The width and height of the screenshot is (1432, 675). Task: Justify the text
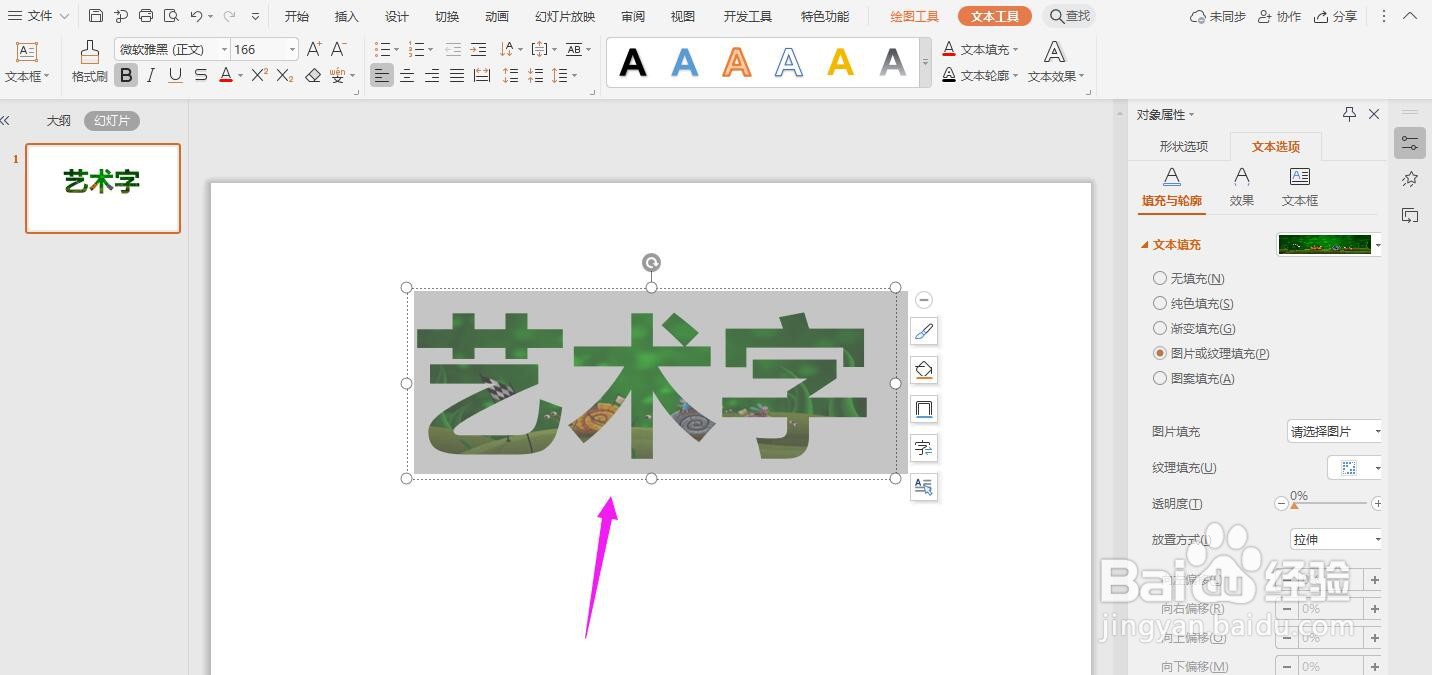[x=457, y=75]
